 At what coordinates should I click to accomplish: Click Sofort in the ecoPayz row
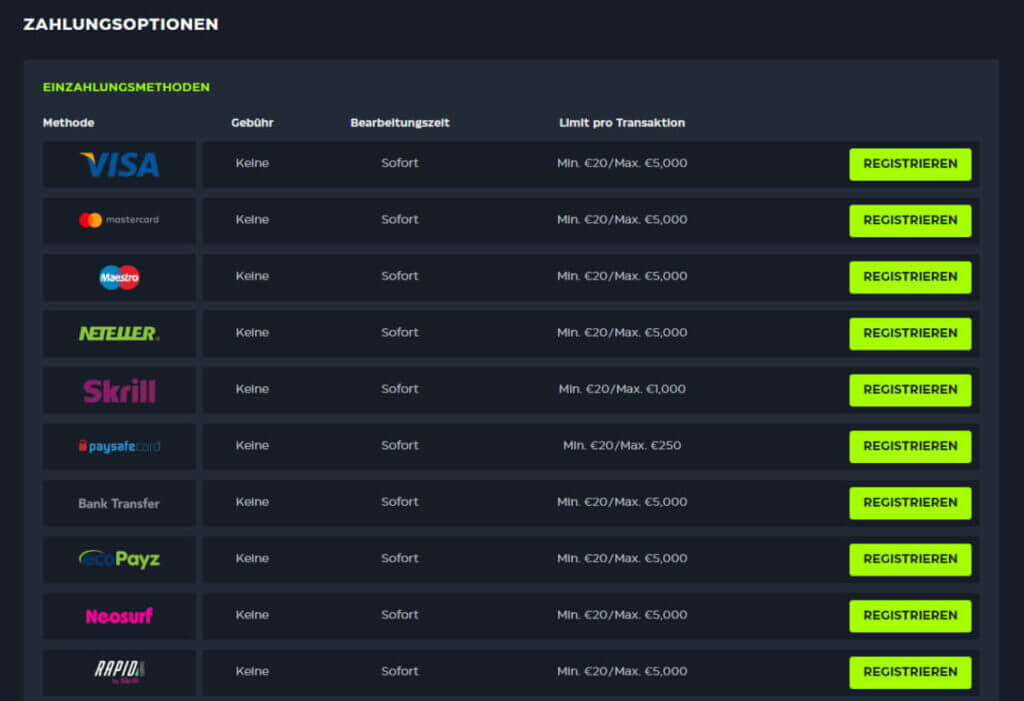400,558
